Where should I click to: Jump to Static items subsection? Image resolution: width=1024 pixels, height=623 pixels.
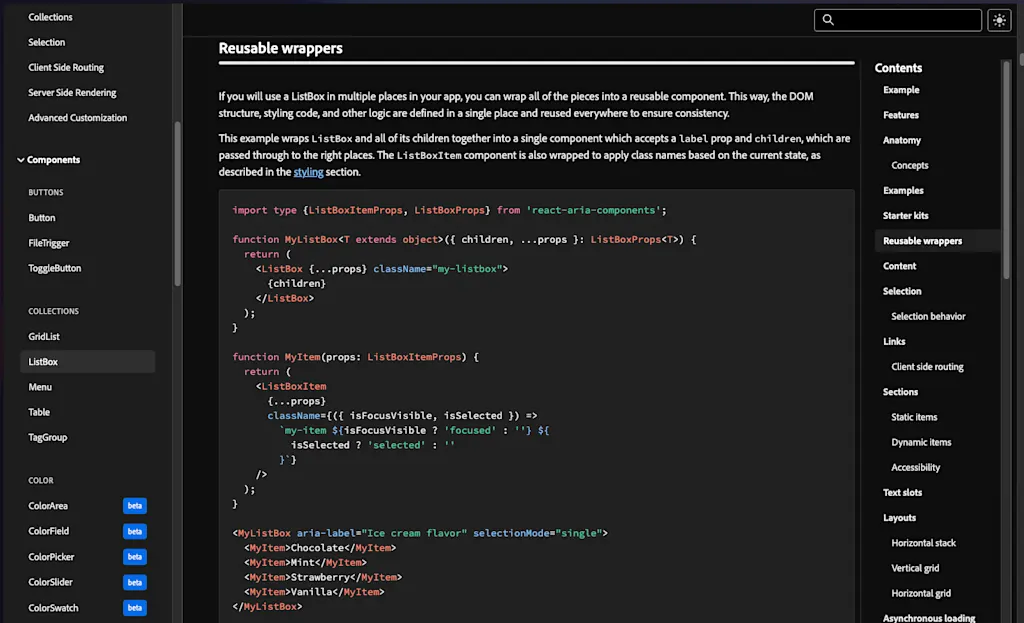(914, 417)
